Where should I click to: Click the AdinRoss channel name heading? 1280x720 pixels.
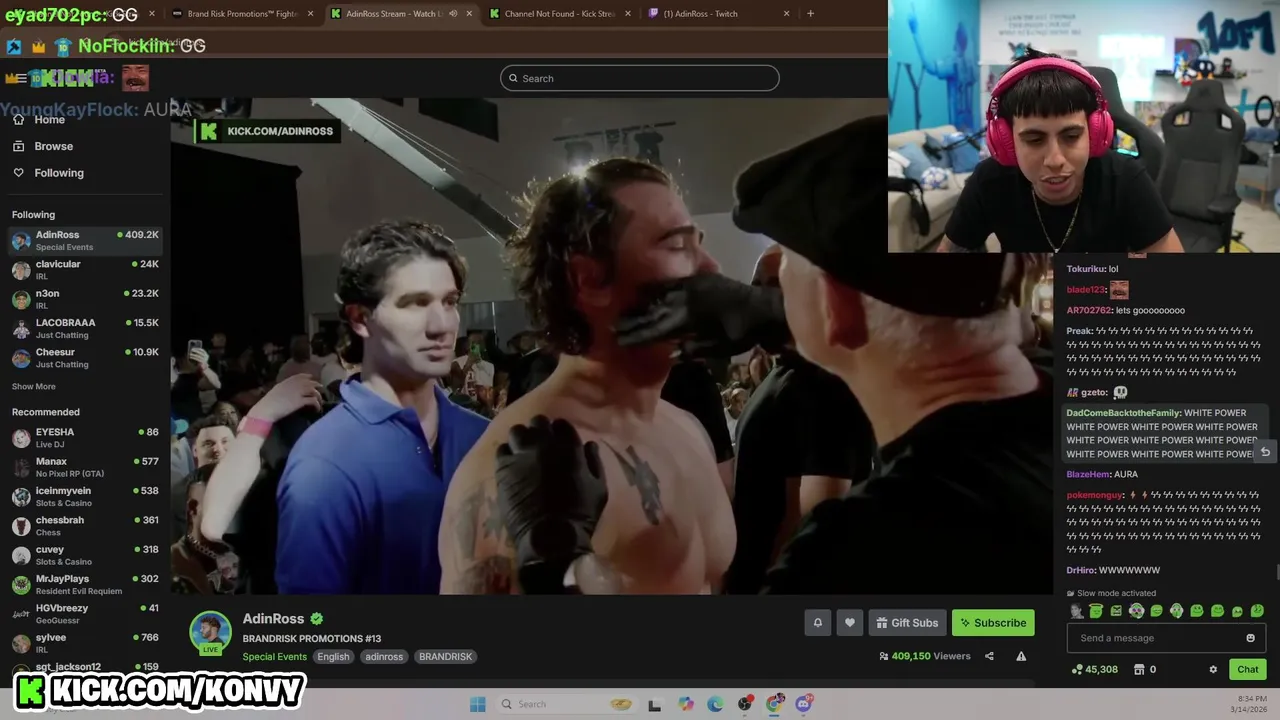pos(273,619)
